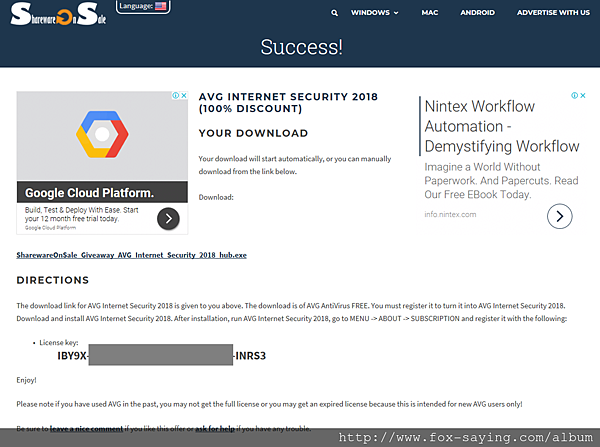600x447 pixels.
Task: Click the 'Enjoy!' text
Action: [26, 380]
